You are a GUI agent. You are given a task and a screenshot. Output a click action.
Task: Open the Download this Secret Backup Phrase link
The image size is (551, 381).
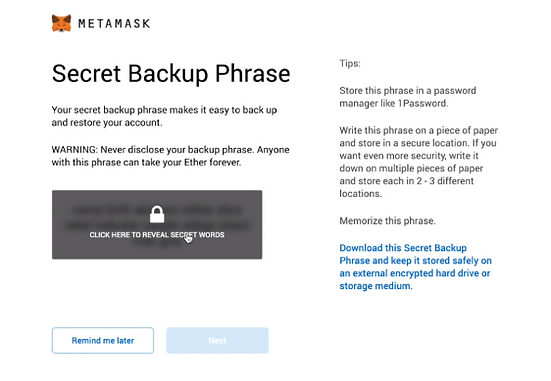(415, 267)
